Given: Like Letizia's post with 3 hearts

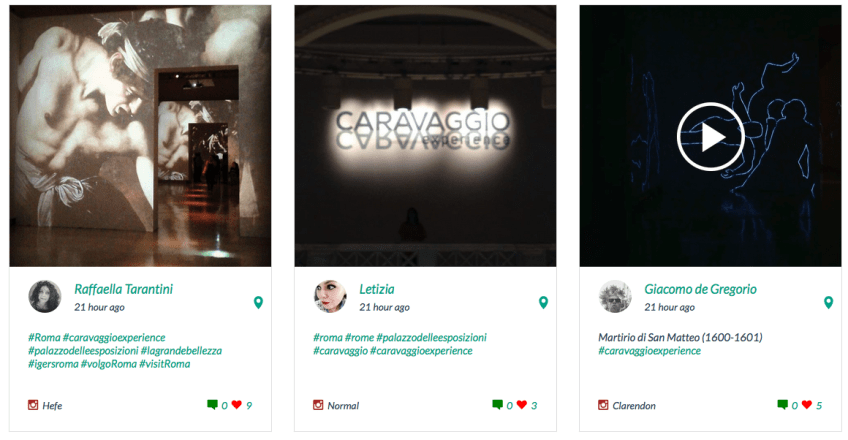Looking at the screenshot, I should (x=521, y=404).
